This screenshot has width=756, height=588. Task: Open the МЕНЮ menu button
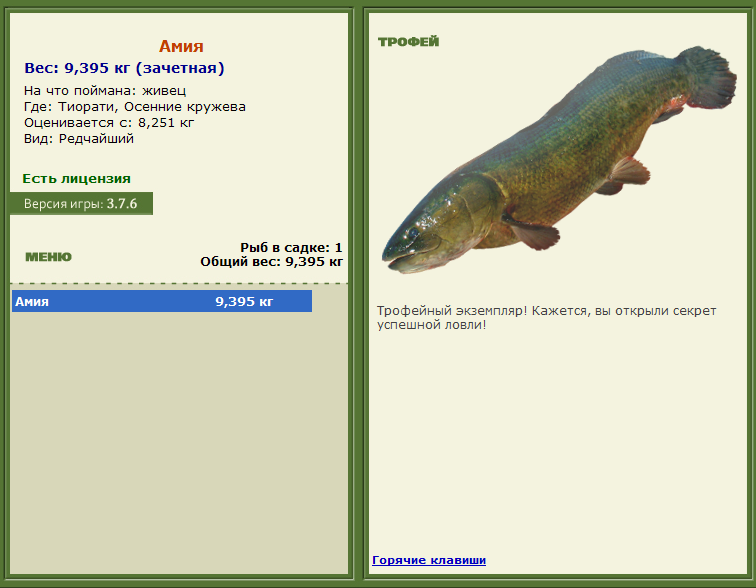pos(48,257)
